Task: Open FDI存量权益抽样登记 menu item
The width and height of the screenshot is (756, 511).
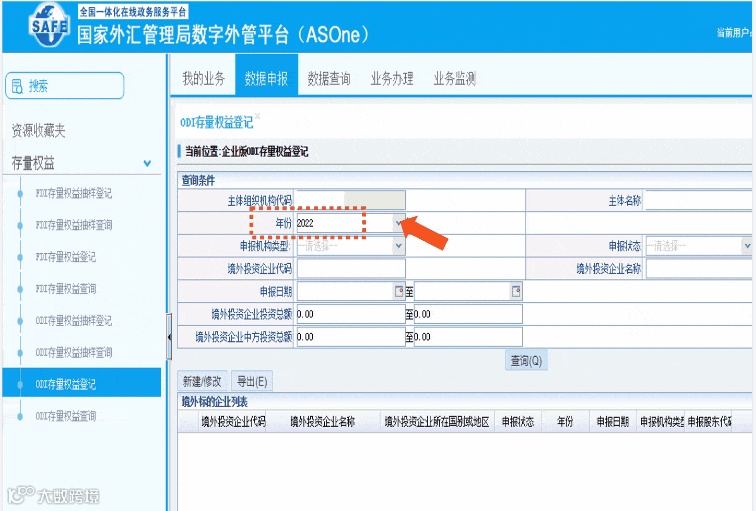Action: [74, 193]
